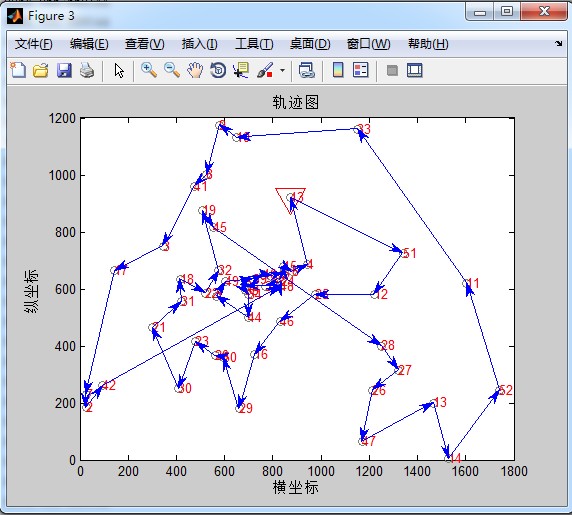The height and width of the screenshot is (515, 572).
Task: Click the x-axis tick label 1000
Action: pos(321,471)
